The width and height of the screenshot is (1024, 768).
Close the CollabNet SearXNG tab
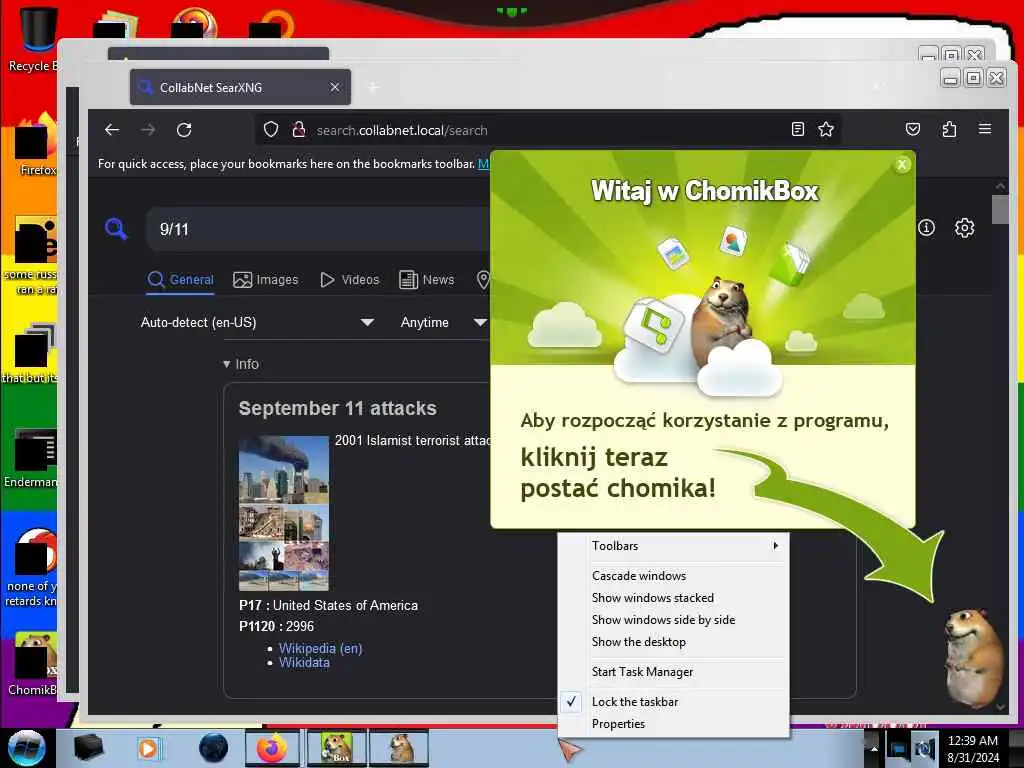(334, 87)
